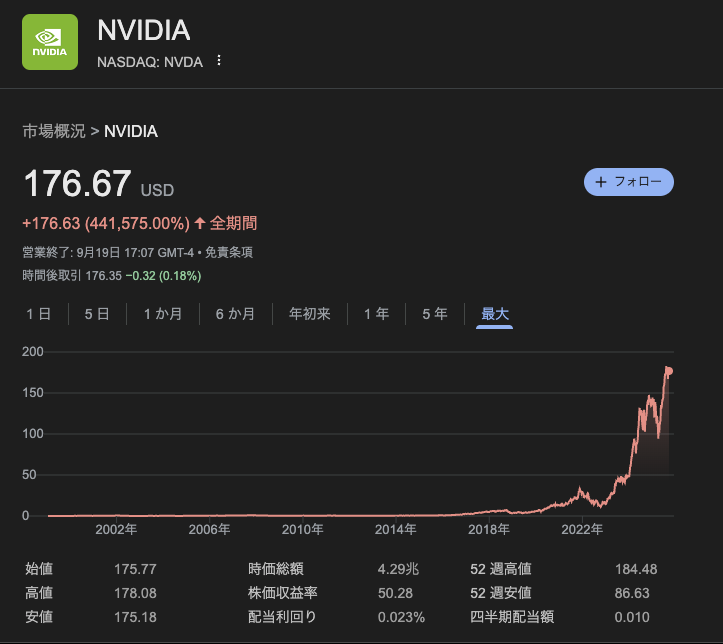The height and width of the screenshot is (644, 723).
Task: Go to 市場概況 breadcrumb link
Action: coord(54,131)
